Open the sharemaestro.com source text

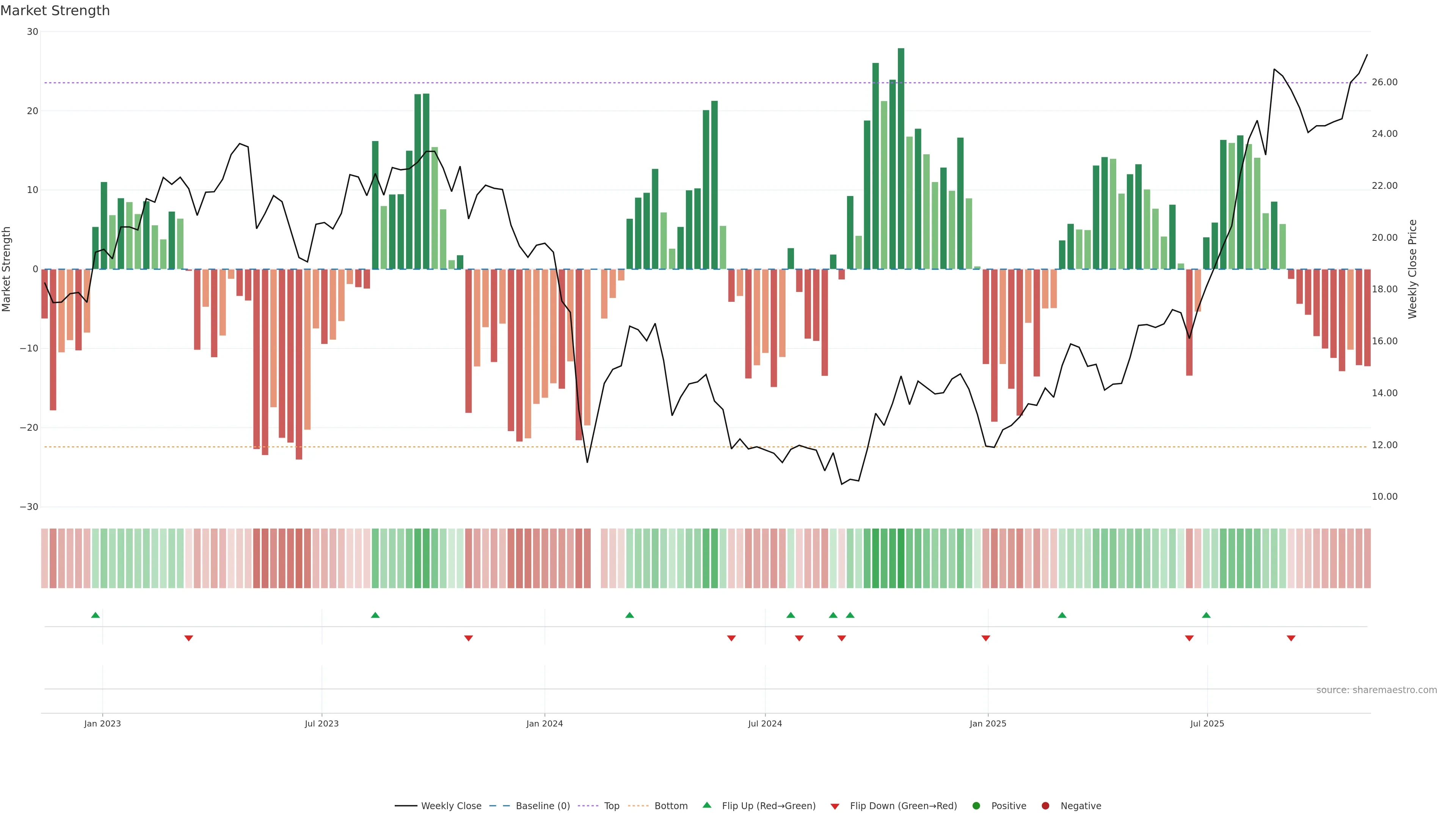click(x=1376, y=690)
